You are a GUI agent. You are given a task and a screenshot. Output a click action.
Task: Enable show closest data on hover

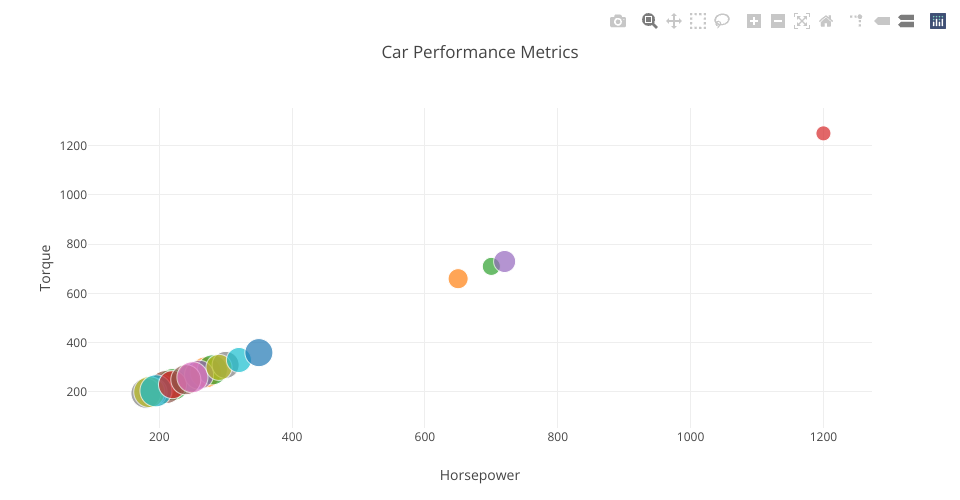(x=882, y=21)
